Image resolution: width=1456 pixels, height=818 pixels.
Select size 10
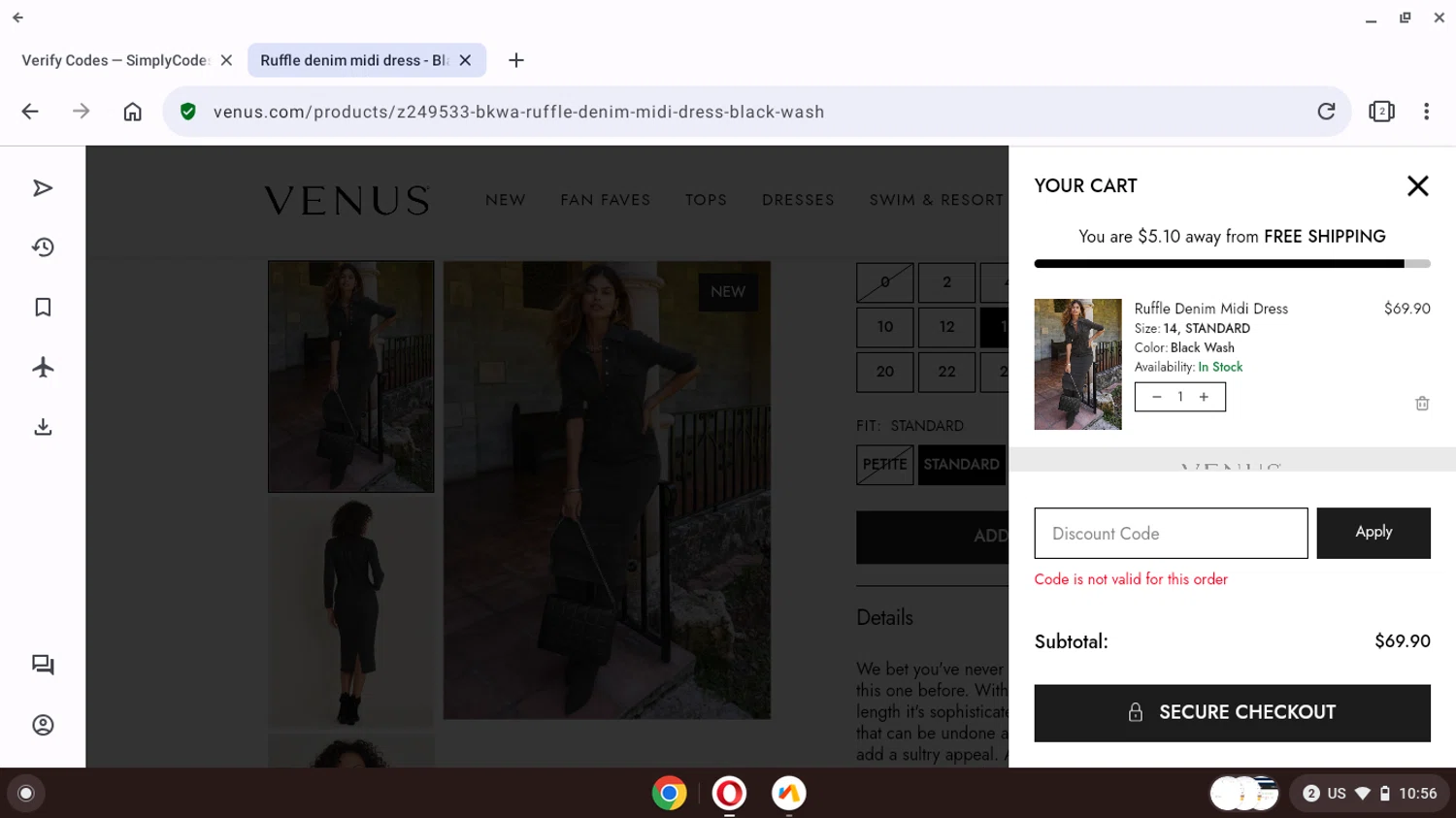point(884,327)
